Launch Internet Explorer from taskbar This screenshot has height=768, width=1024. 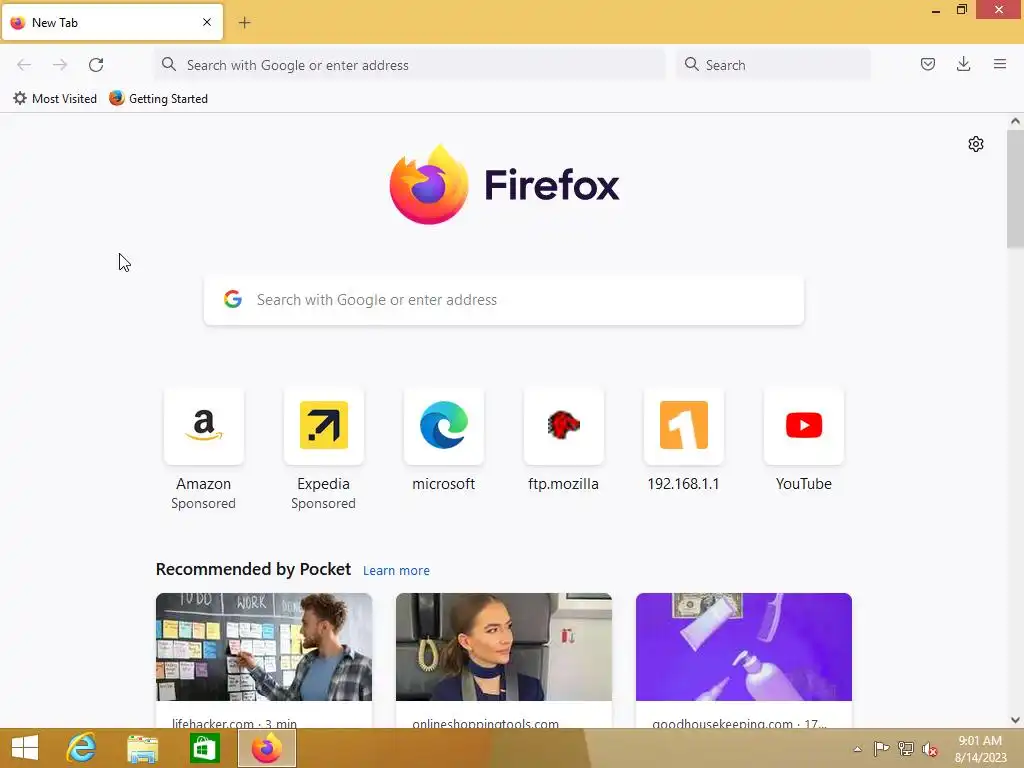coord(82,748)
